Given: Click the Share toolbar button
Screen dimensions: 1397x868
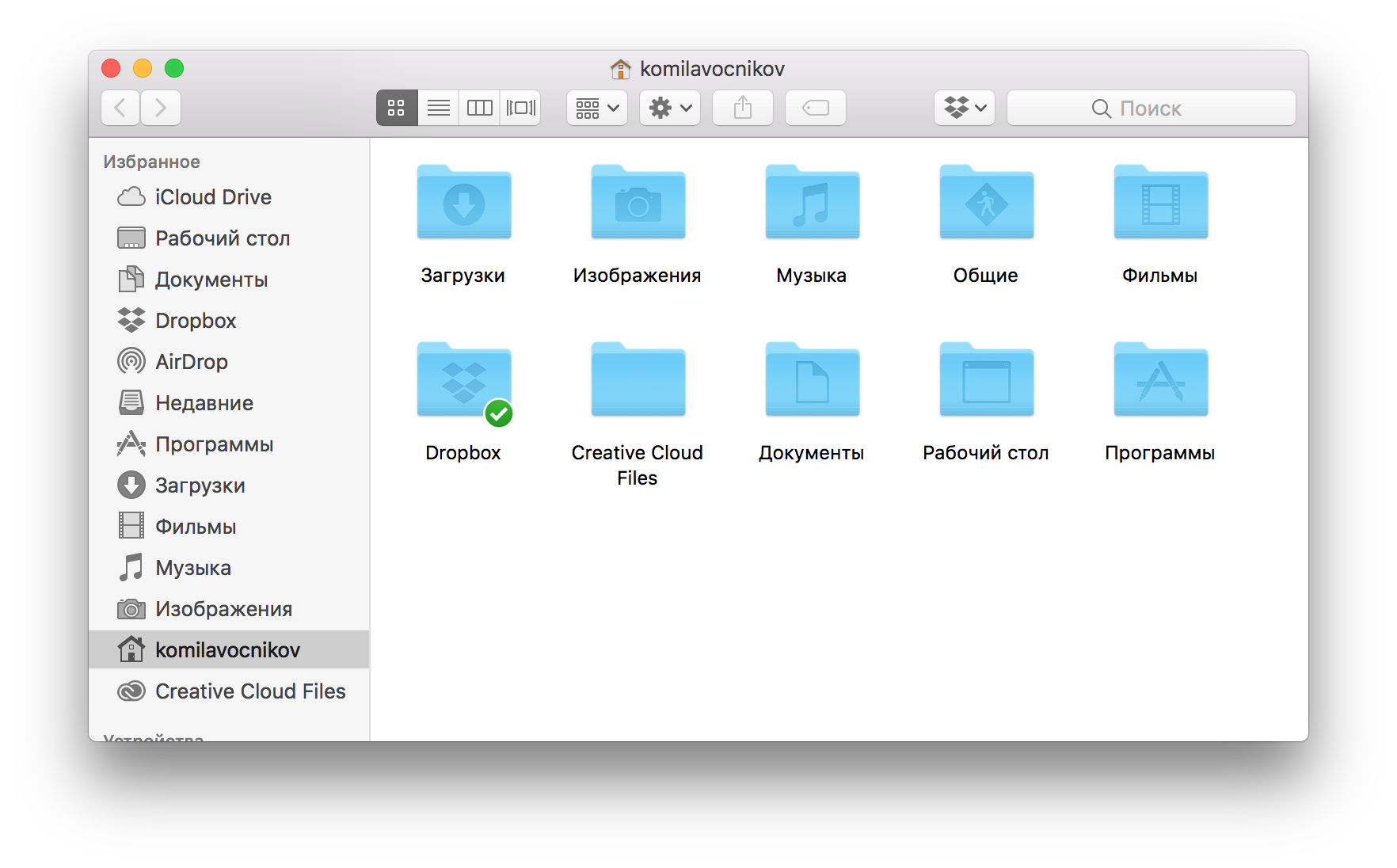Looking at the screenshot, I should coord(742,108).
